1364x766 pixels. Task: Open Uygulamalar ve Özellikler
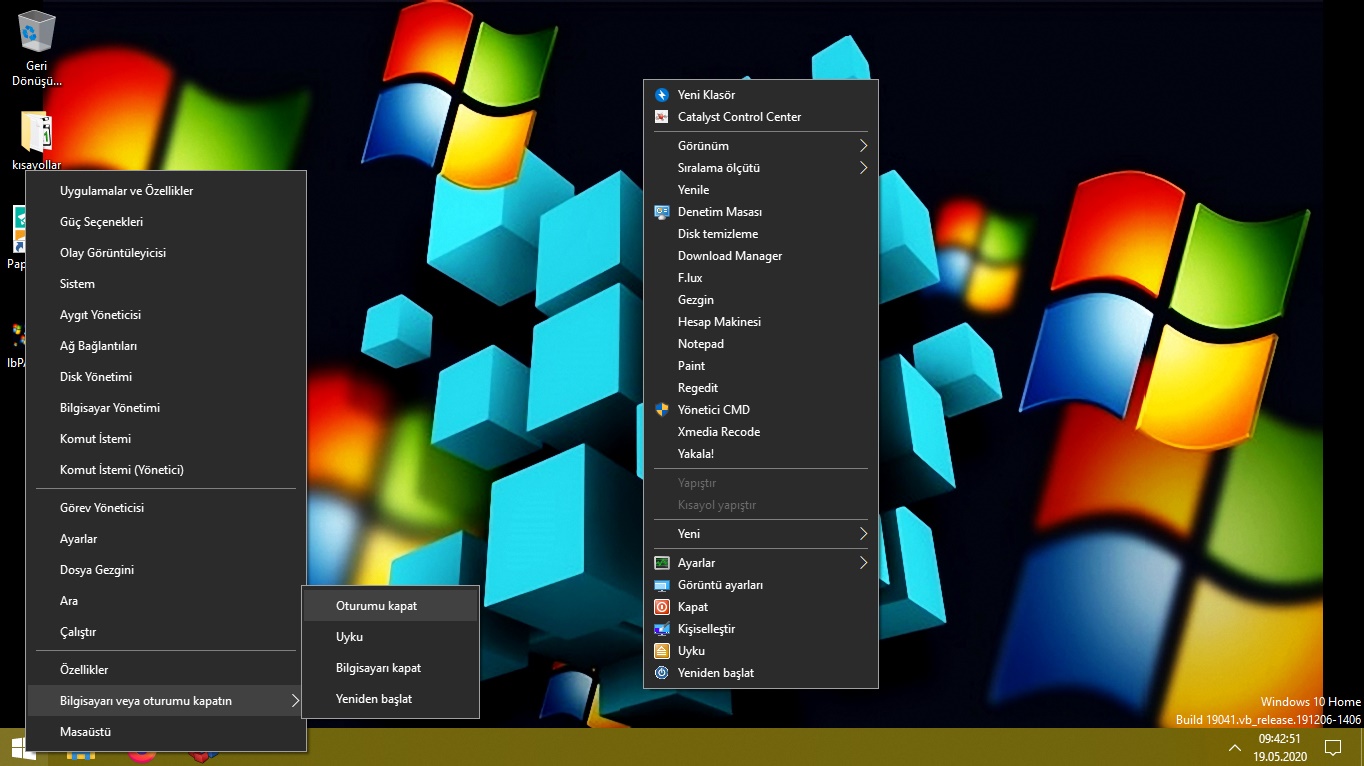pos(166,191)
